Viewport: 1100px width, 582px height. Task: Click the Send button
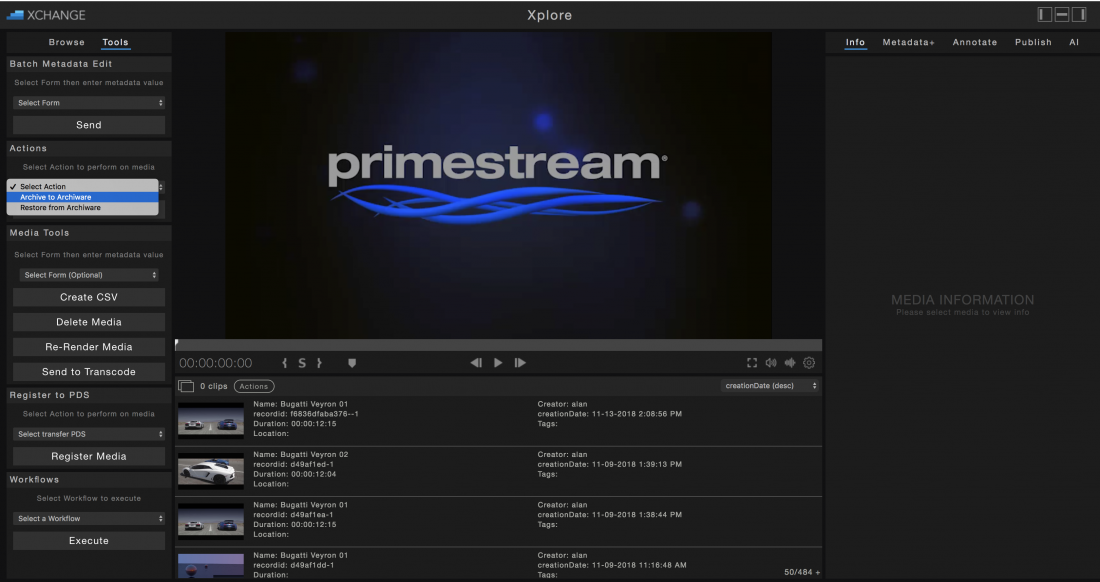pos(89,125)
